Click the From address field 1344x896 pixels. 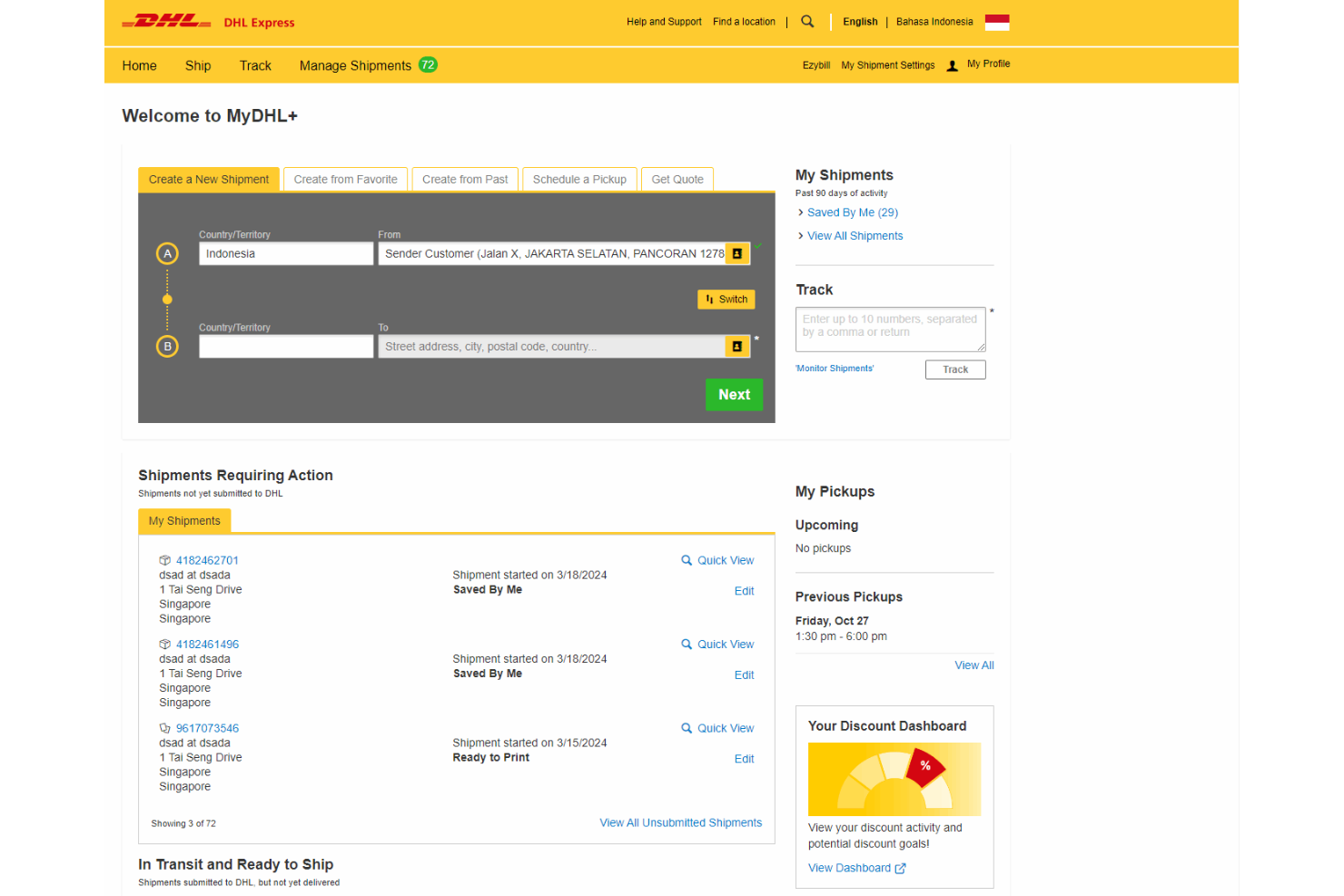[552, 254]
